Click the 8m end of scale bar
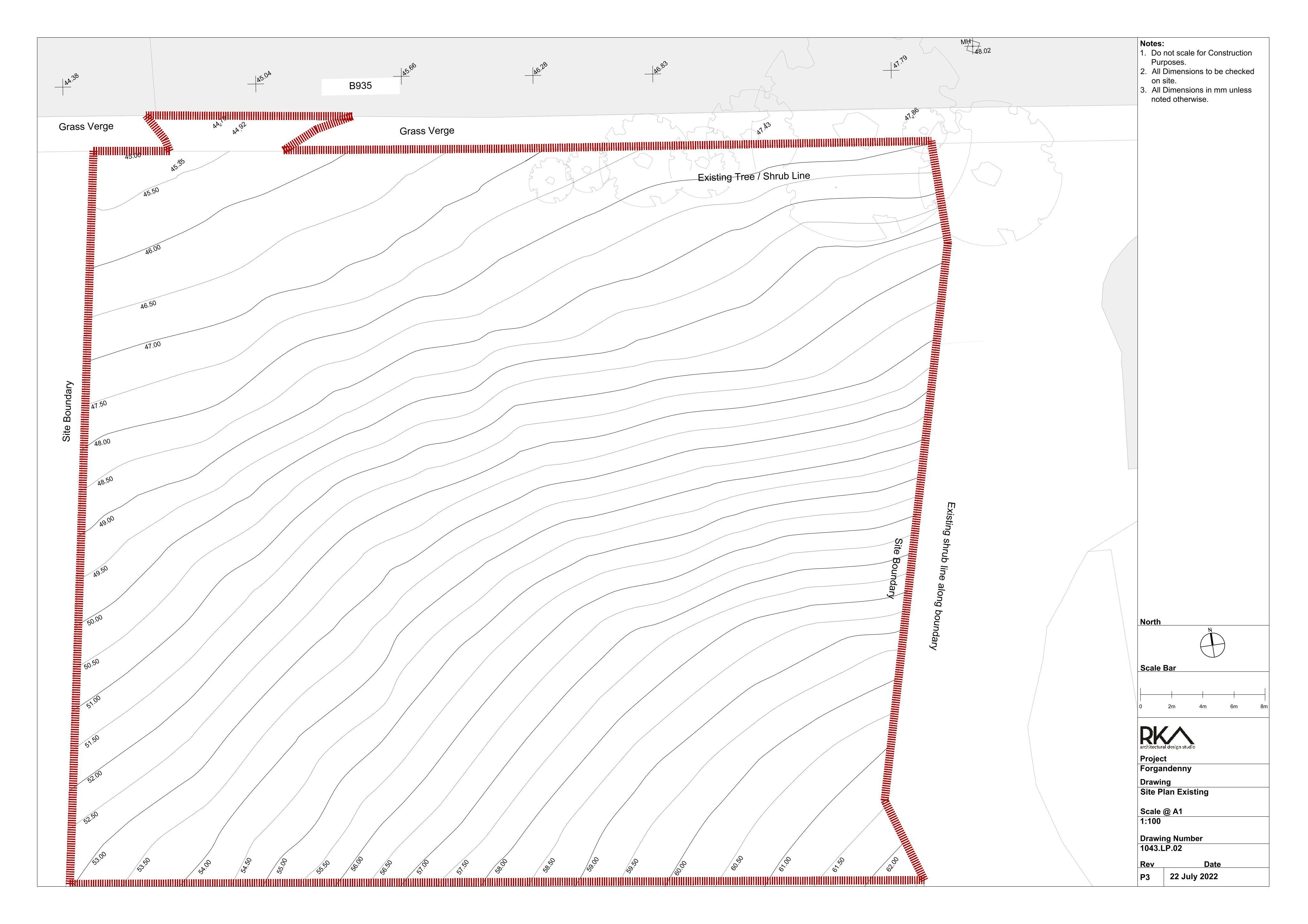Viewport: 1308px width, 924px height. pyautogui.click(x=1264, y=706)
